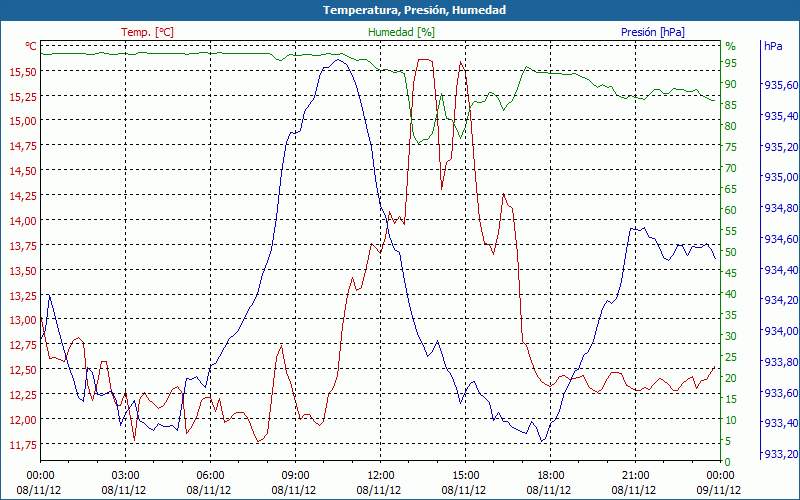Image resolution: width=800 pixels, height=500 pixels.
Task: Click the % unit above humidity axis
Action: click(731, 46)
